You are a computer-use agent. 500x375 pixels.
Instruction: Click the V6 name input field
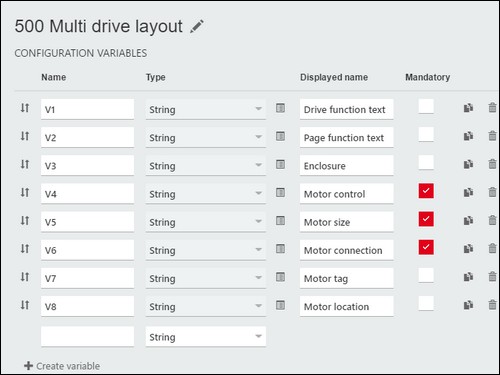pyautogui.click(x=88, y=250)
